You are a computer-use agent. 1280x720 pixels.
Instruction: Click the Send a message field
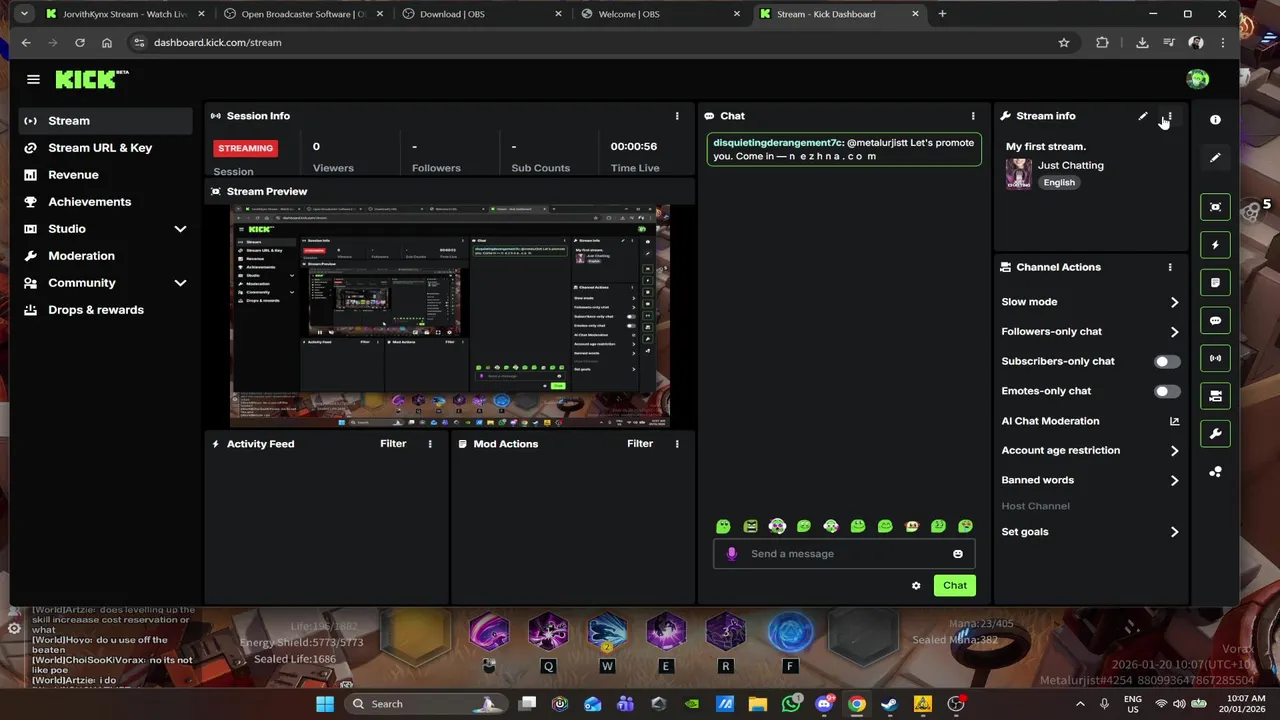coord(843,554)
